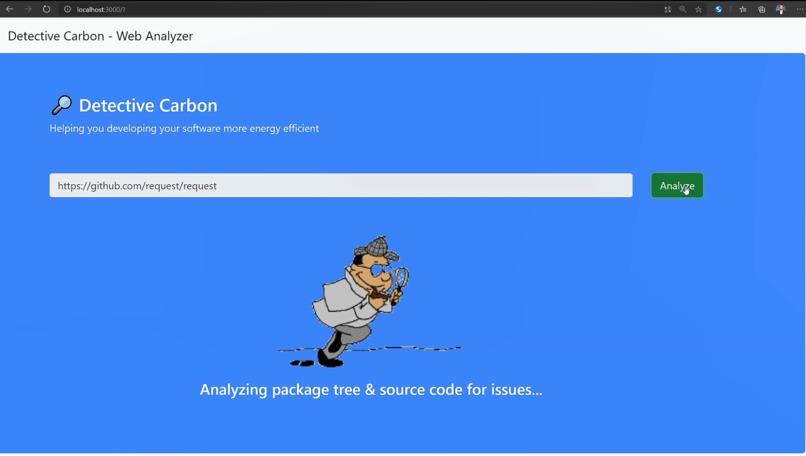Click the 'Analyzing package tree' status text

pos(371,390)
